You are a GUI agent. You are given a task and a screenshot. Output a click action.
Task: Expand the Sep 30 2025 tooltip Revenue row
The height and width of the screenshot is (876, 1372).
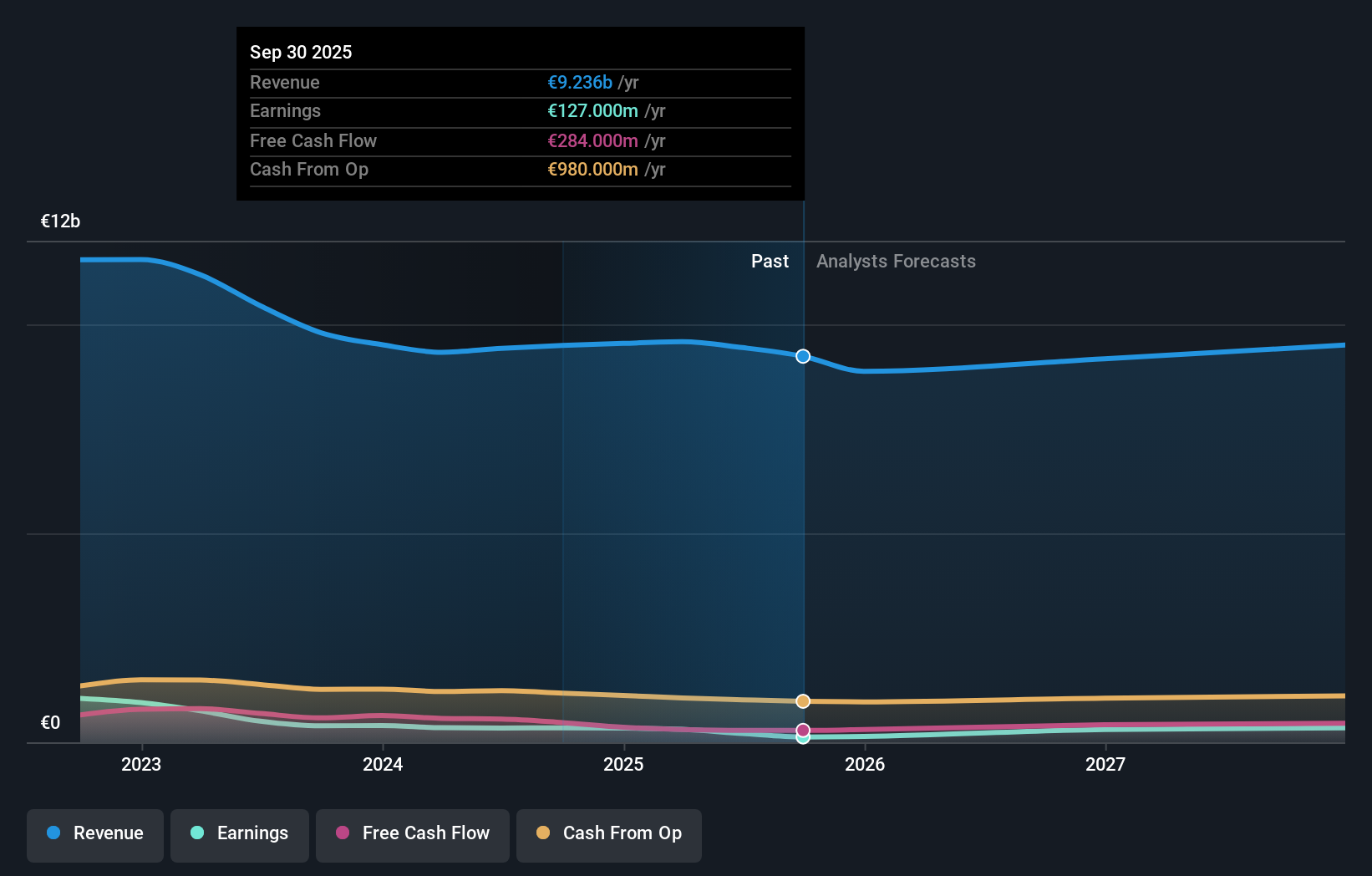coord(520,83)
